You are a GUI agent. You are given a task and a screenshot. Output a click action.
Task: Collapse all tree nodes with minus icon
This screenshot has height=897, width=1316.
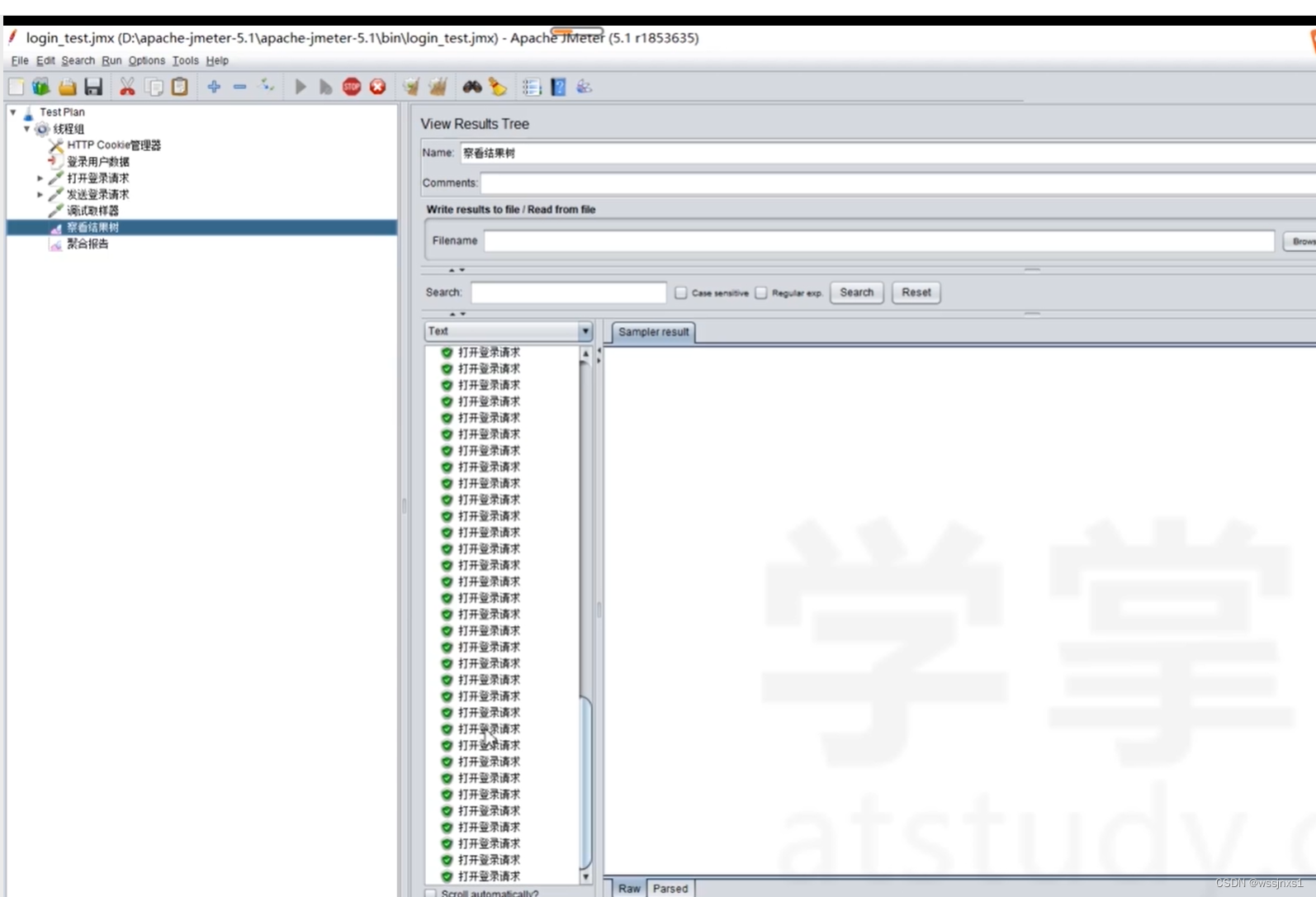[x=239, y=87]
